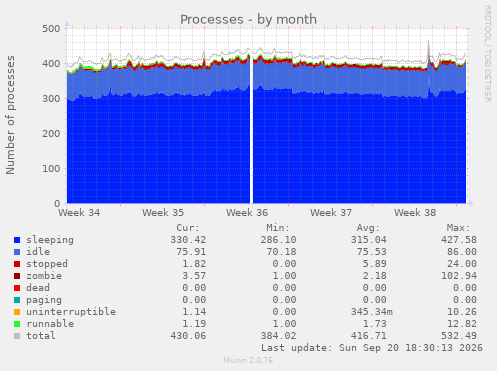Click the 'Week 37' x-axis label
Screen dimensions: 497x371
tap(331, 213)
